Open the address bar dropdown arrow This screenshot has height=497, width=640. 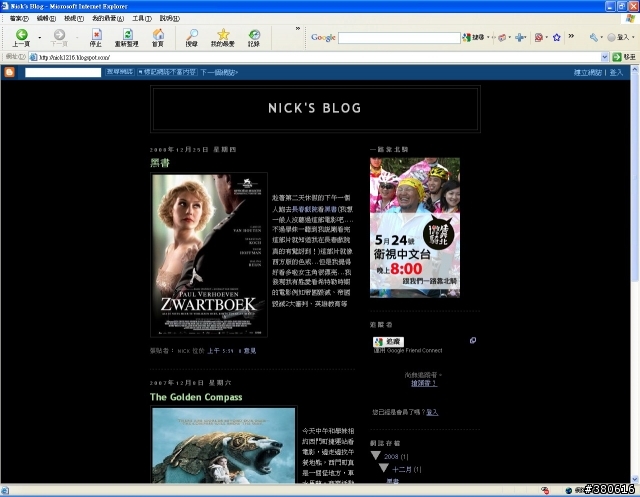tap(605, 58)
